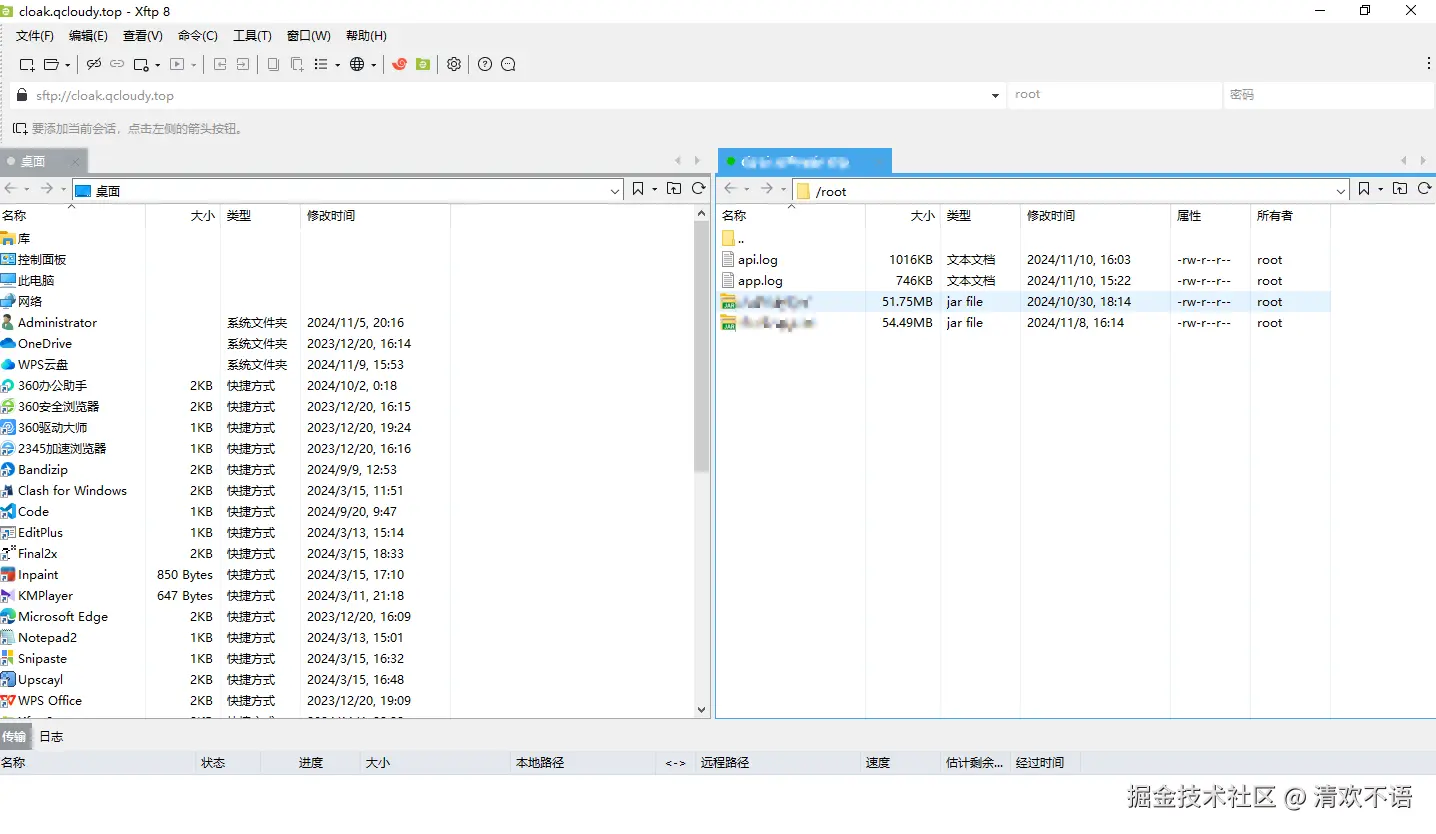The width and height of the screenshot is (1436, 834).
Task: Click the list view style icon
Action: pyautogui.click(x=321, y=65)
